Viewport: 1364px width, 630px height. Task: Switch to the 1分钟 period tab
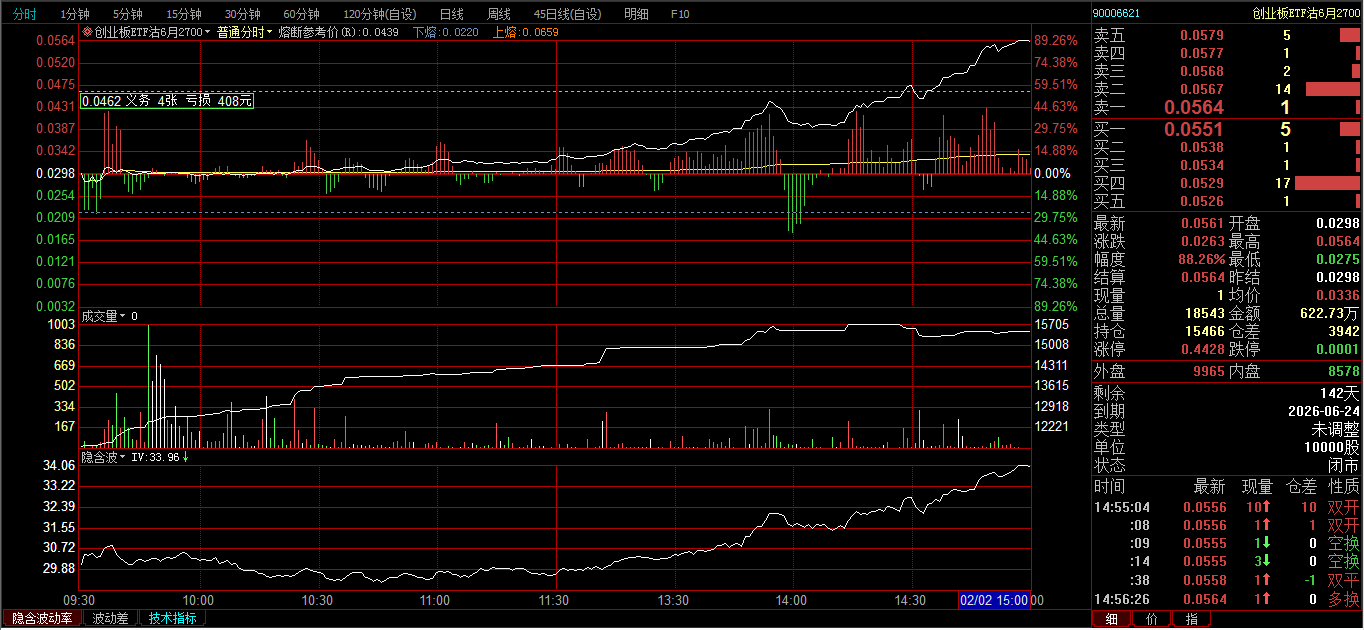point(75,14)
